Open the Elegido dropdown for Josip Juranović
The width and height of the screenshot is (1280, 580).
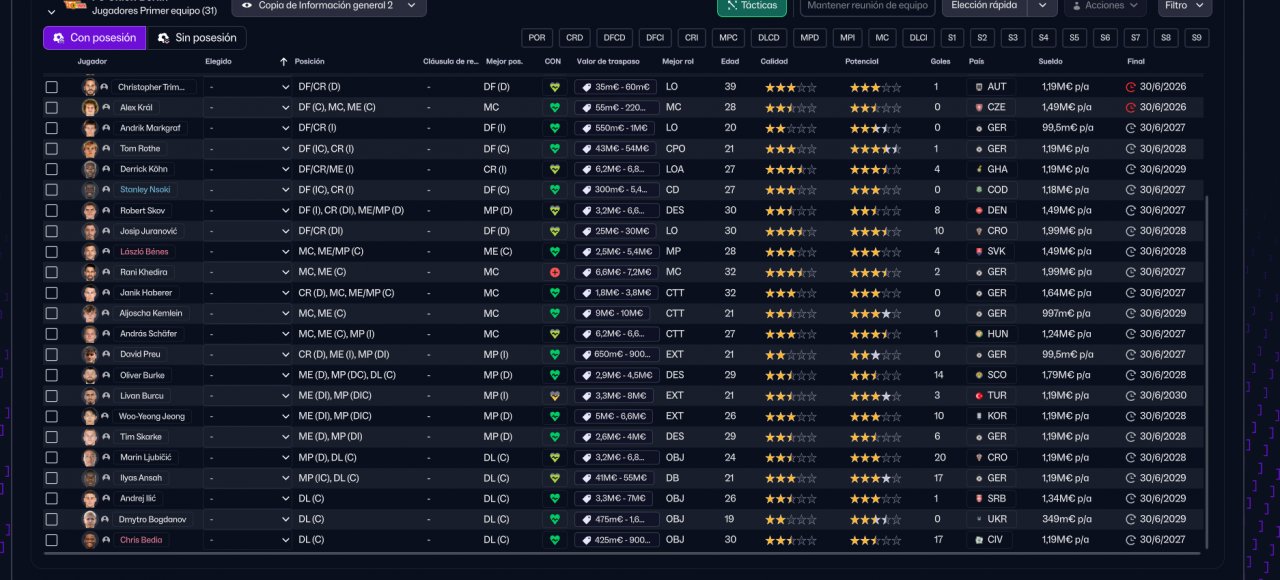click(x=248, y=231)
